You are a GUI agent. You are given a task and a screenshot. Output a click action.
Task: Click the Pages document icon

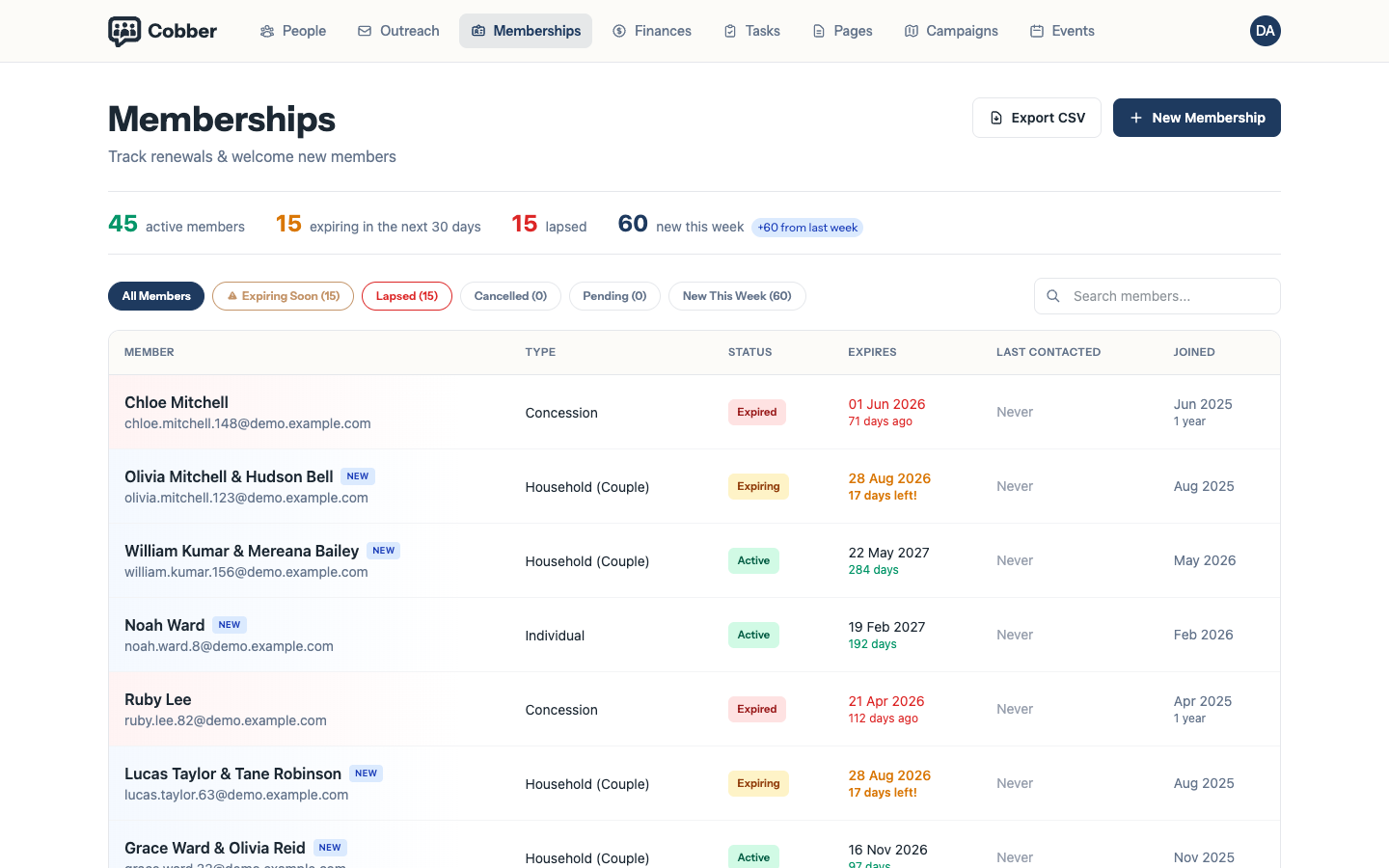point(819,31)
